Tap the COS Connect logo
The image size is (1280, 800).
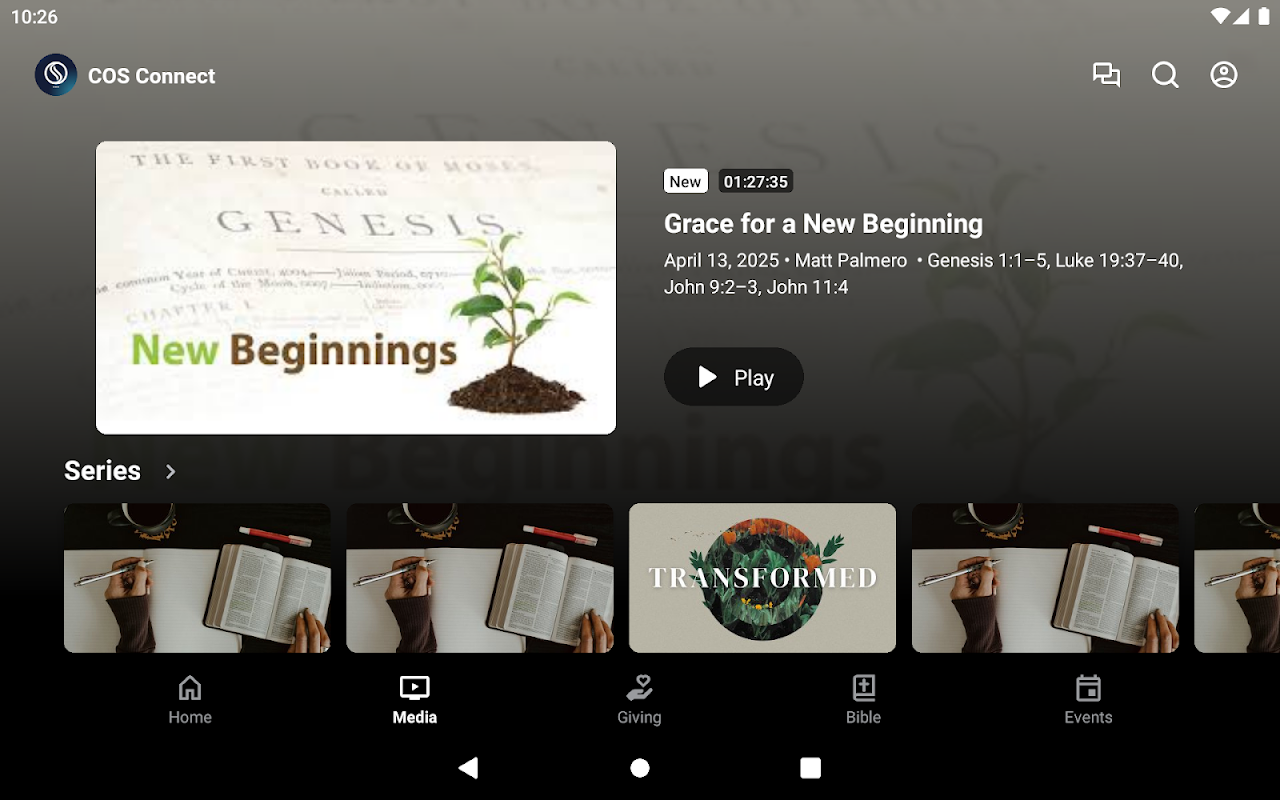tap(56, 75)
